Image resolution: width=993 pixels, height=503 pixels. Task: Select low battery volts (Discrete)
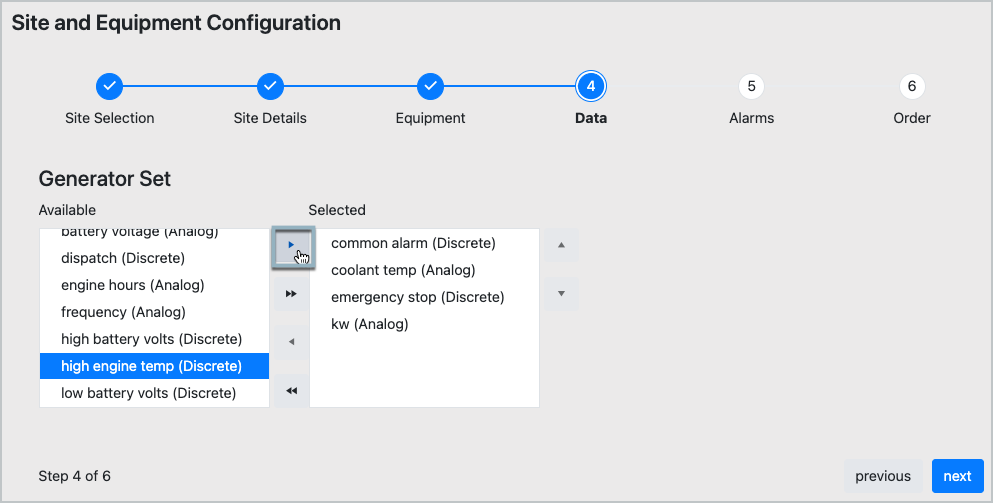[149, 393]
